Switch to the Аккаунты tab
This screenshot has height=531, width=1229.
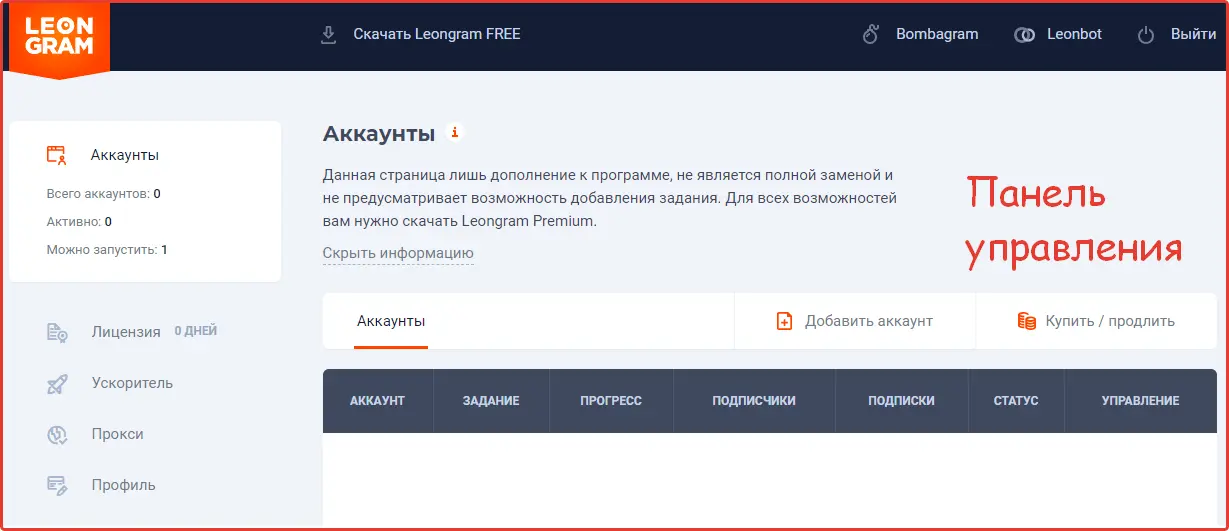point(391,321)
